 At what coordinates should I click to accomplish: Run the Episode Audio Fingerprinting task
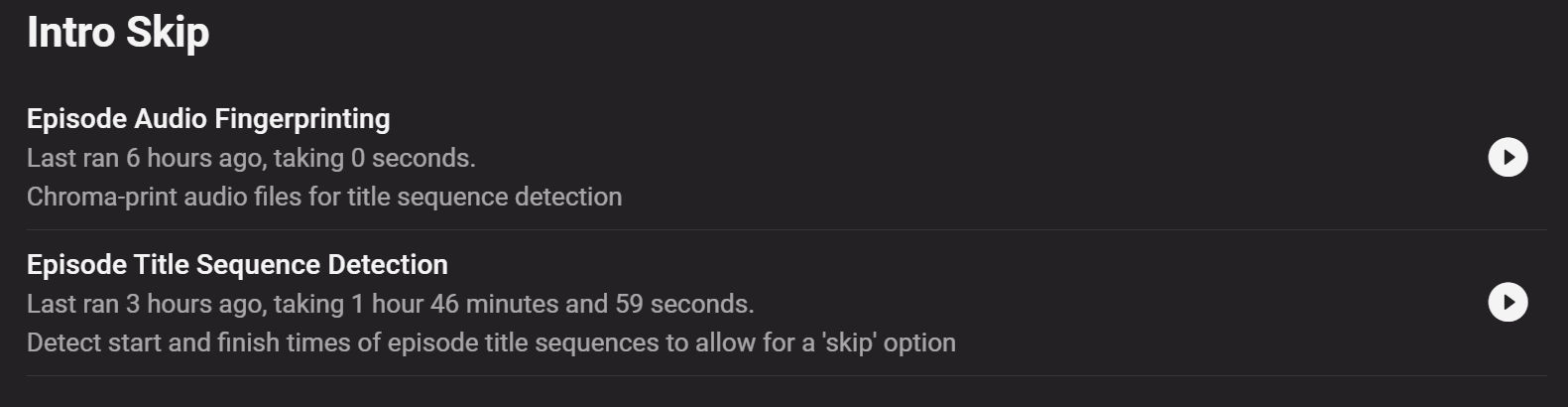(x=1508, y=157)
